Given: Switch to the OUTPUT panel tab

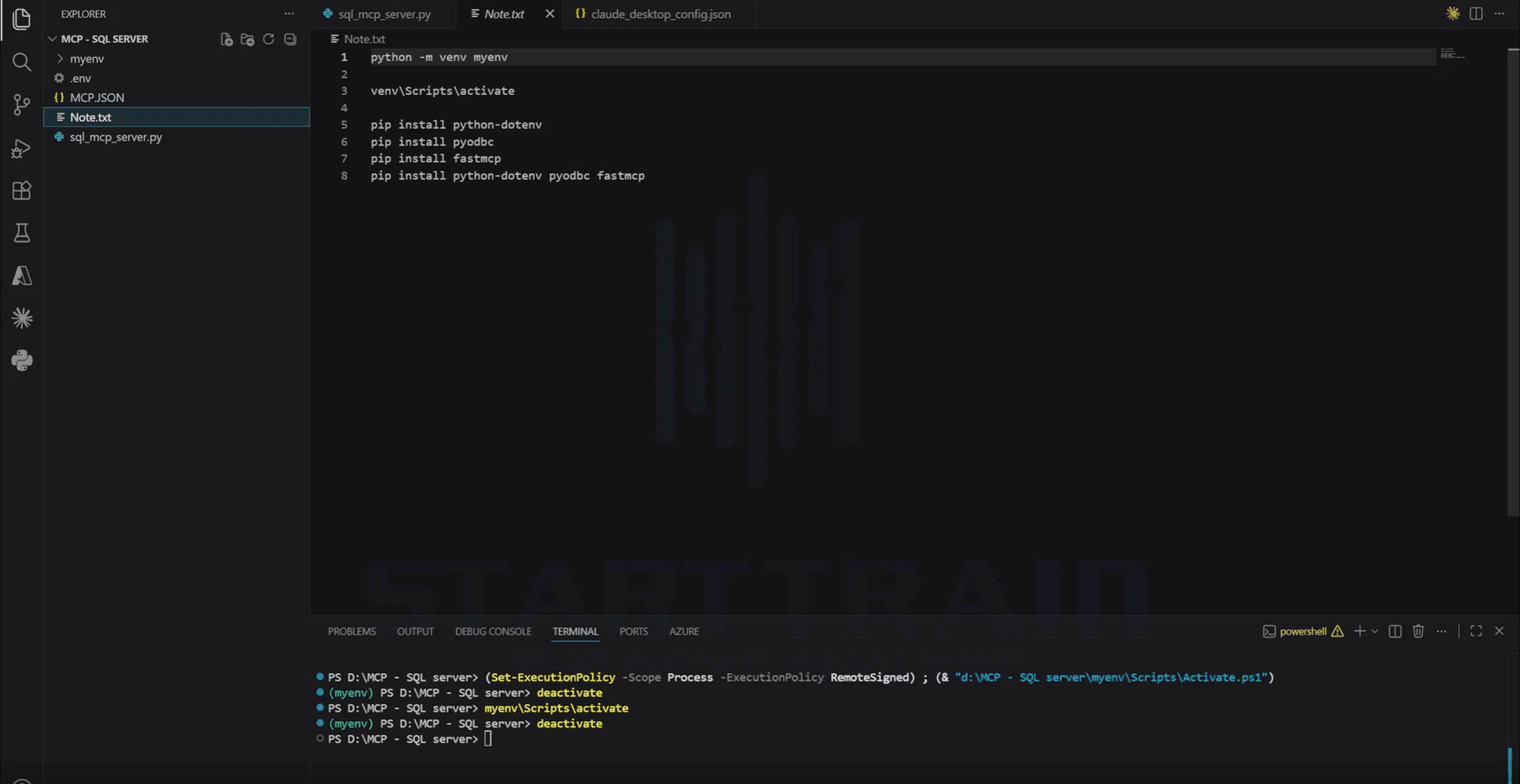Looking at the screenshot, I should point(415,631).
